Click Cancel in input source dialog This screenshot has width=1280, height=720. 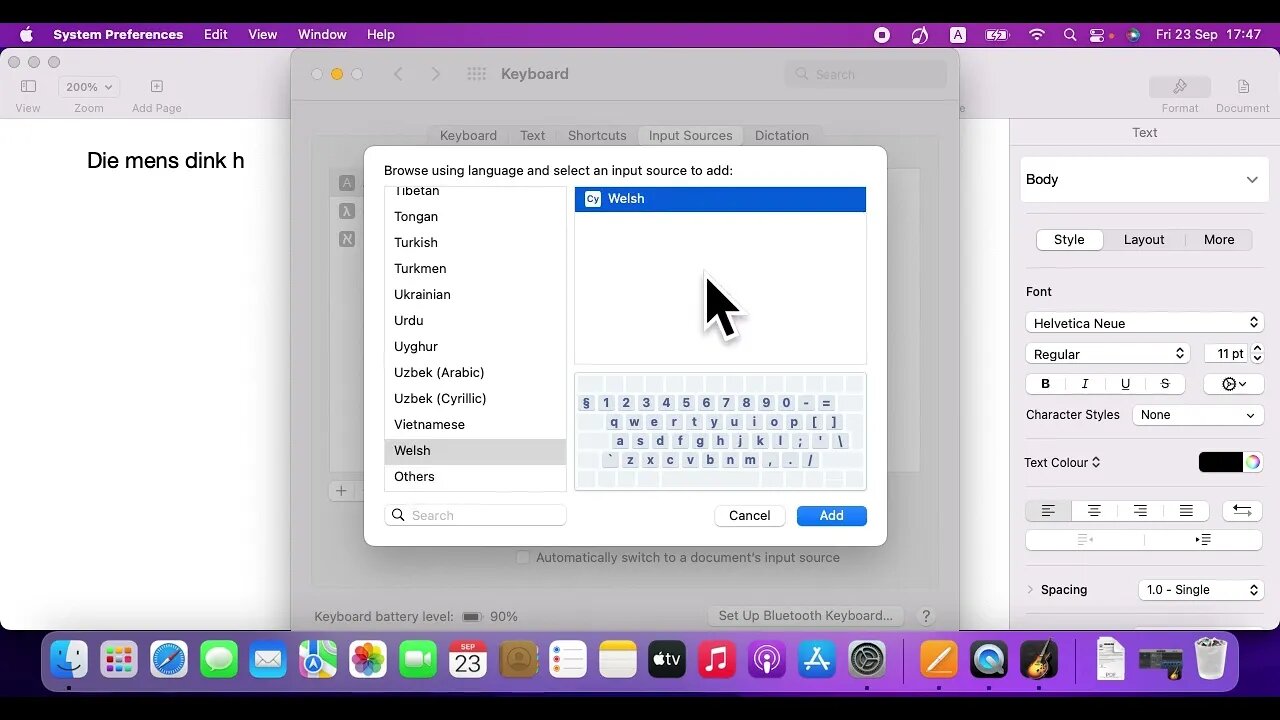tap(749, 516)
